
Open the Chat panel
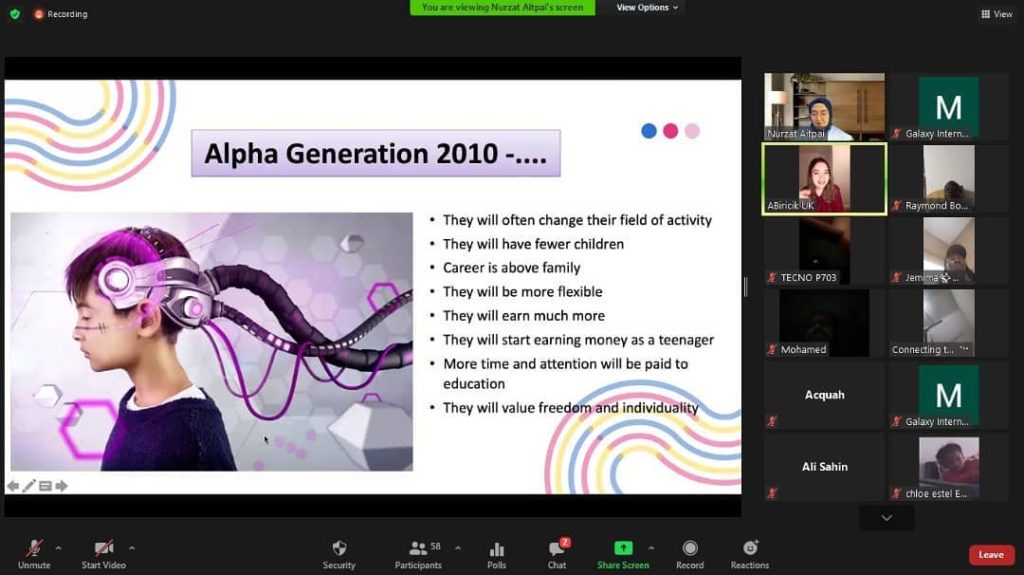[x=557, y=554]
